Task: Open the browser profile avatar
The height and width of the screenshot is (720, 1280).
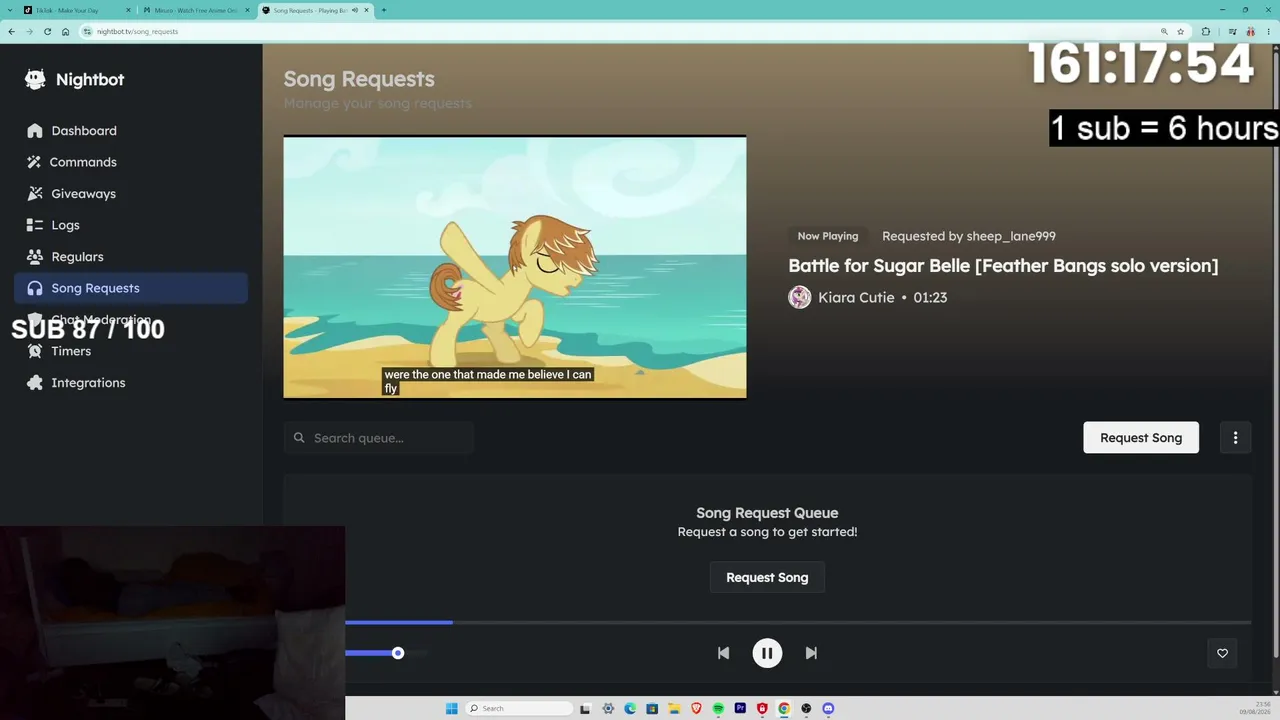Action: pyautogui.click(x=1250, y=31)
